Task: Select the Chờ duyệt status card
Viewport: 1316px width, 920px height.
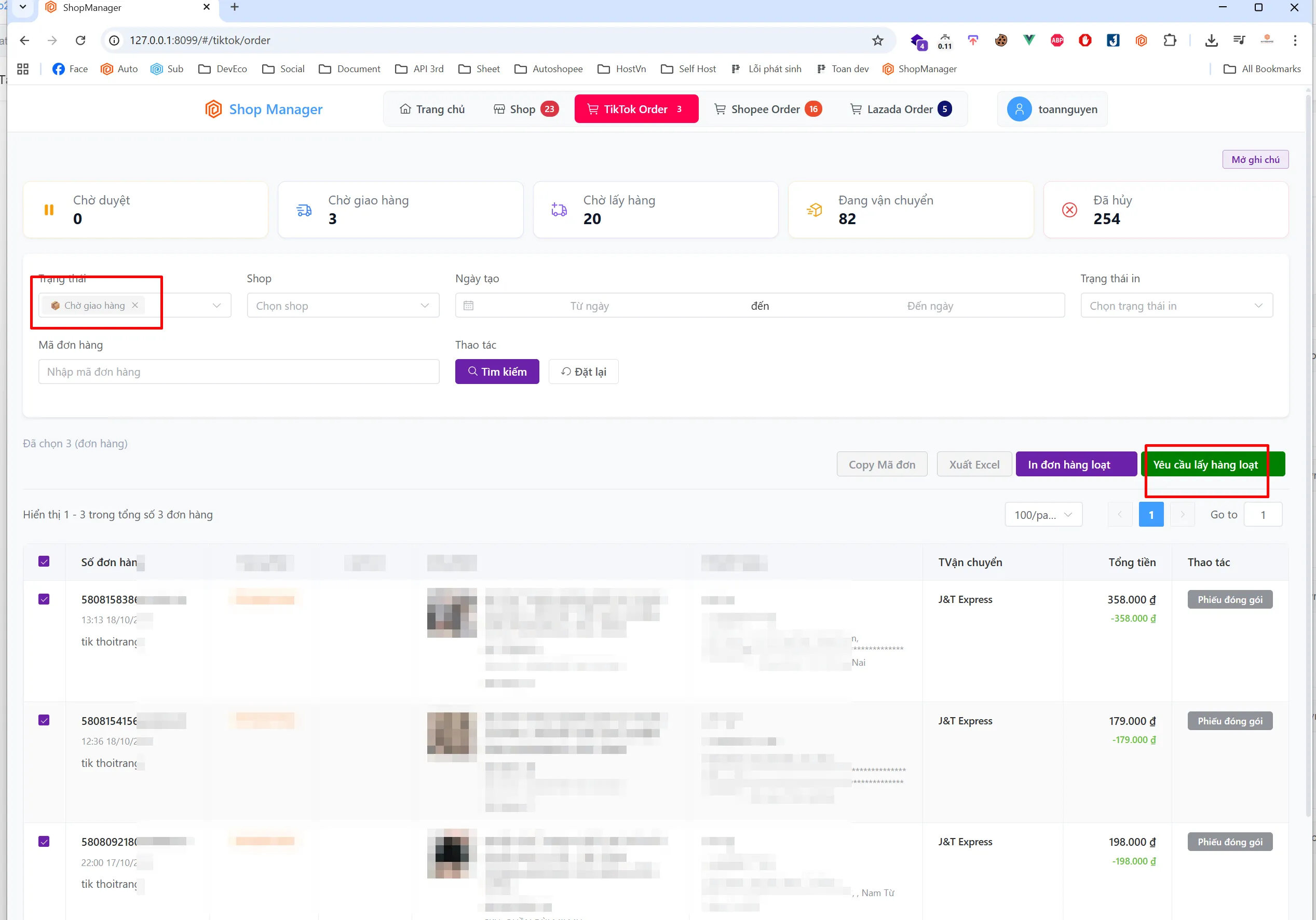Action: pos(145,210)
